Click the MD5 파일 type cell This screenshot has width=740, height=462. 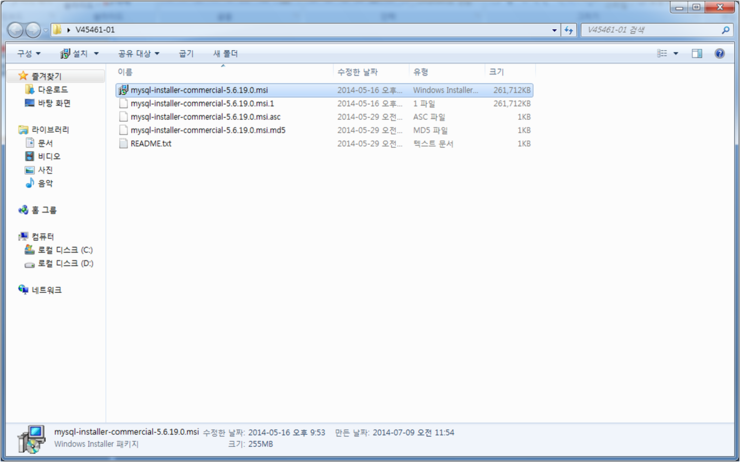[x=430, y=130]
